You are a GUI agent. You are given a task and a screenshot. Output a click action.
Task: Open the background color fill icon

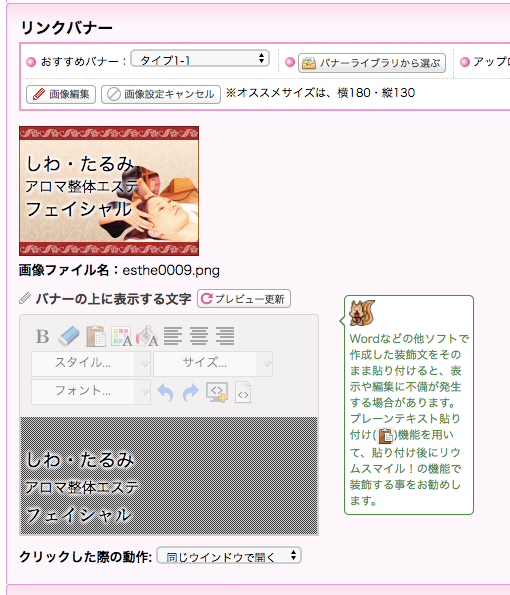click(x=148, y=336)
